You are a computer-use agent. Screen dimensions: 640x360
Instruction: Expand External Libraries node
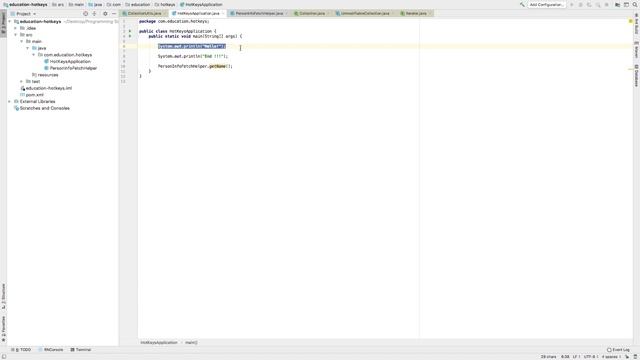coord(10,101)
